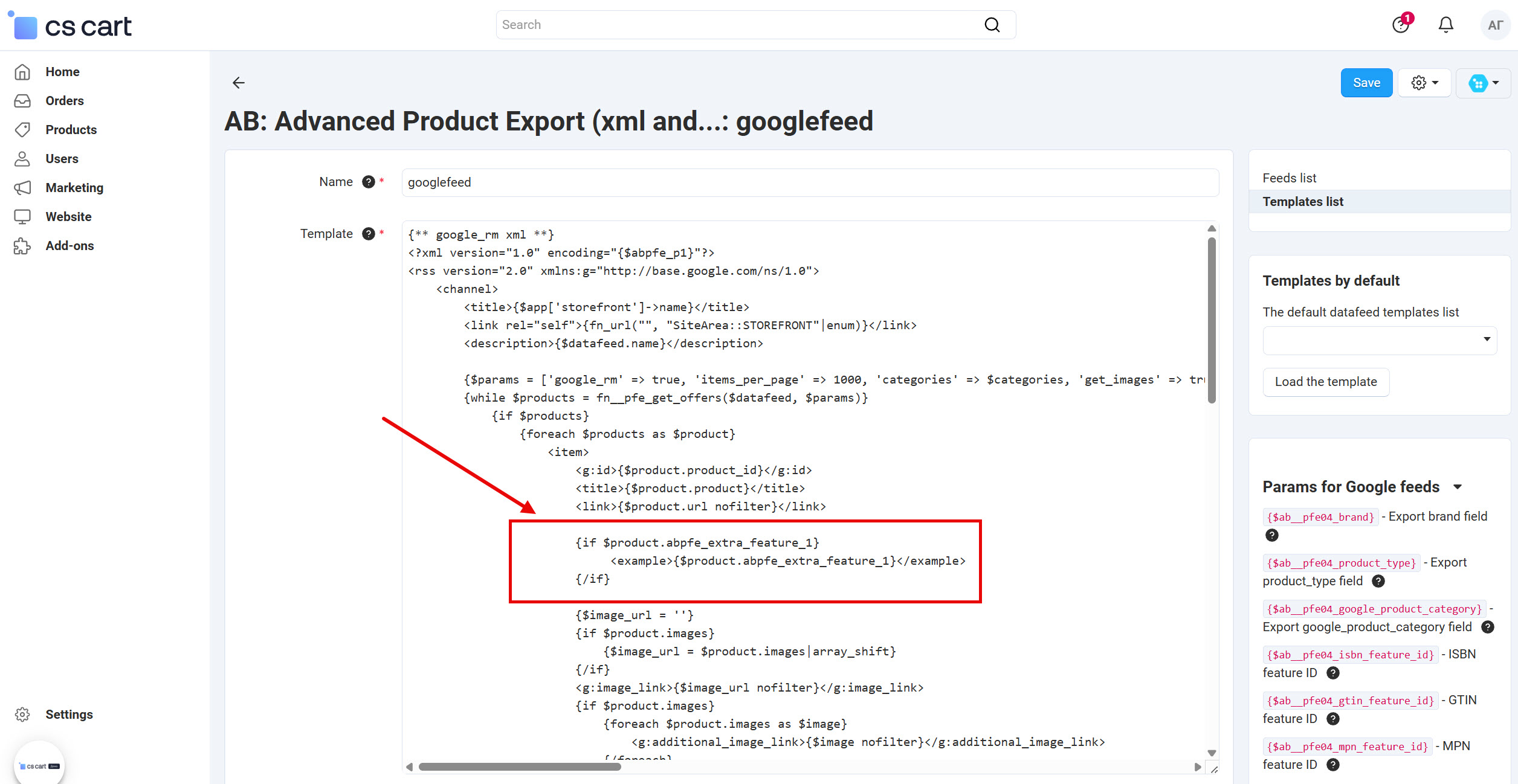
Task: Show help for GTIN feature ID
Action: point(1333,719)
